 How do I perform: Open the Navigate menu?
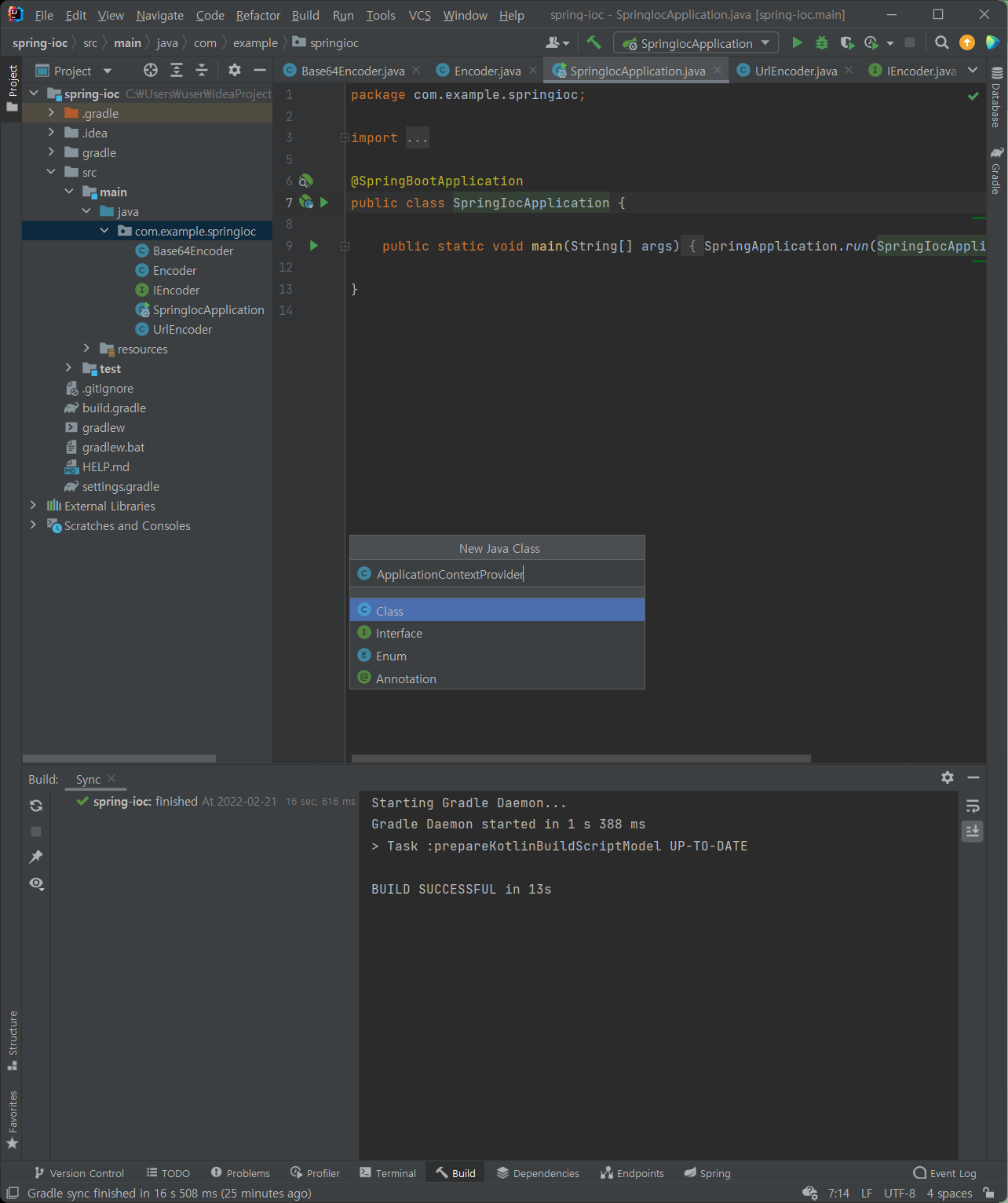160,16
